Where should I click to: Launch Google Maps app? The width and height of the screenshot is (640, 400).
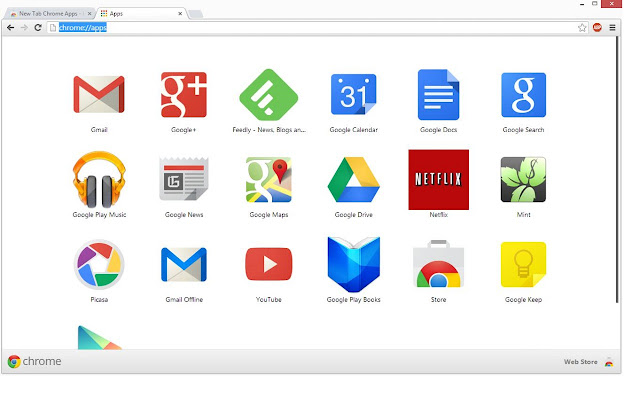tap(269, 180)
